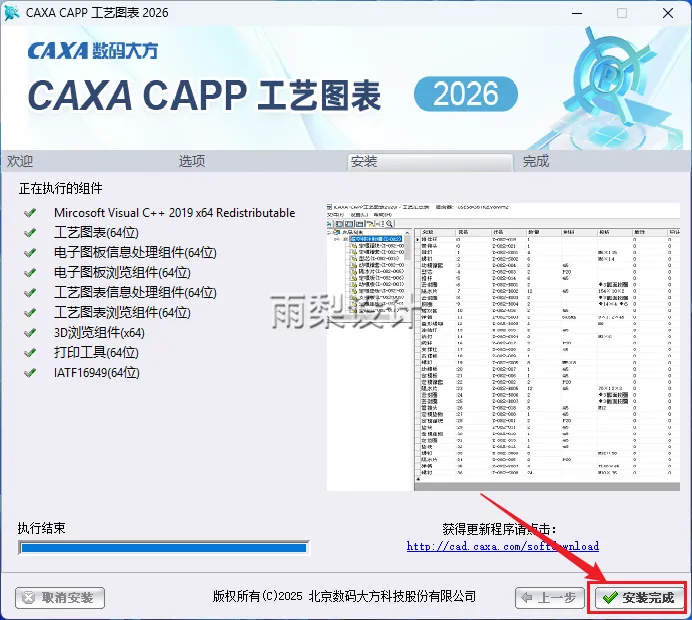Click the green checkmark beside 工艺图表(64位)
692x620 pixels.
coord(30,233)
